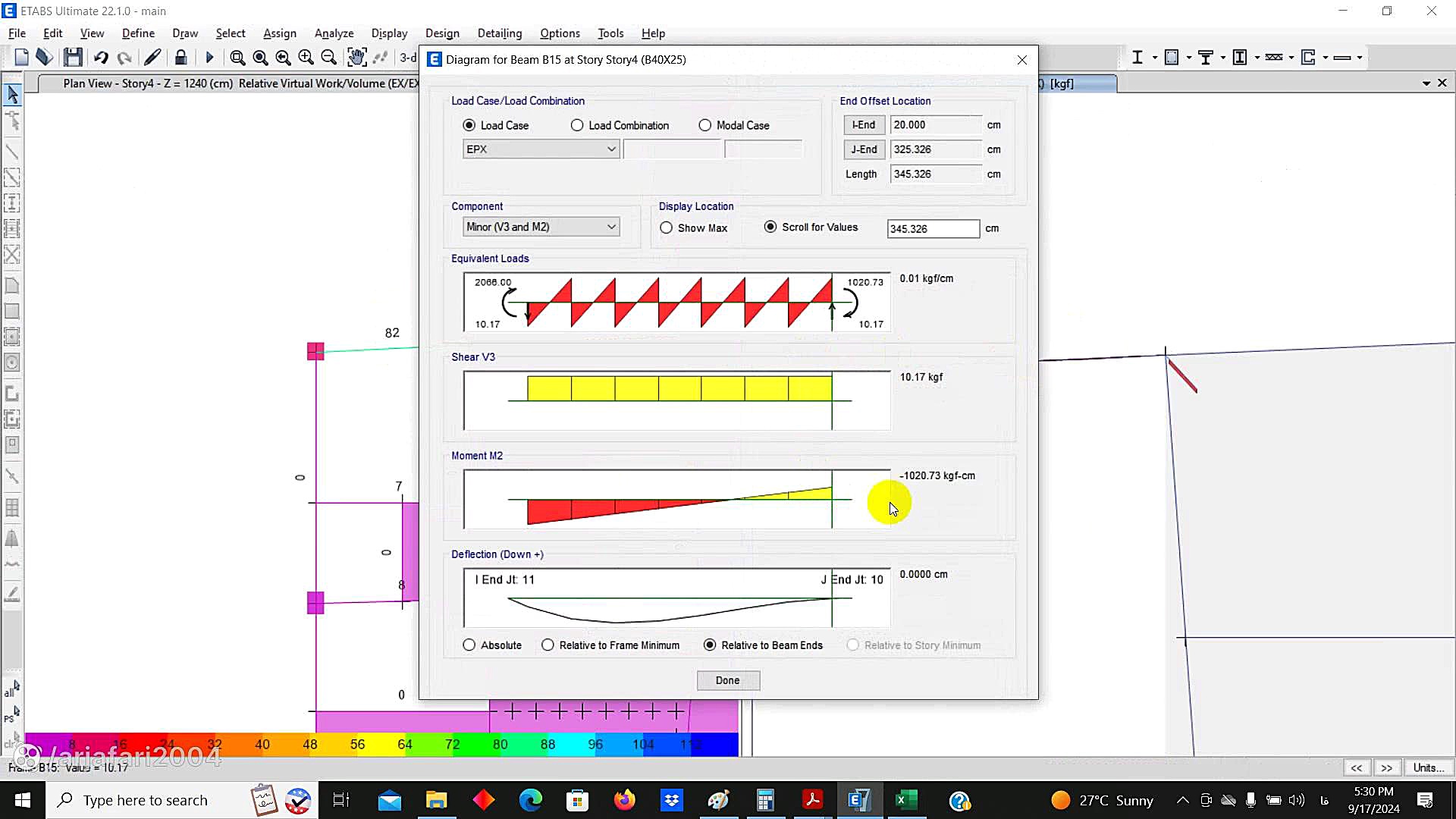Click the Zoom Out magnifier icon

point(328,58)
